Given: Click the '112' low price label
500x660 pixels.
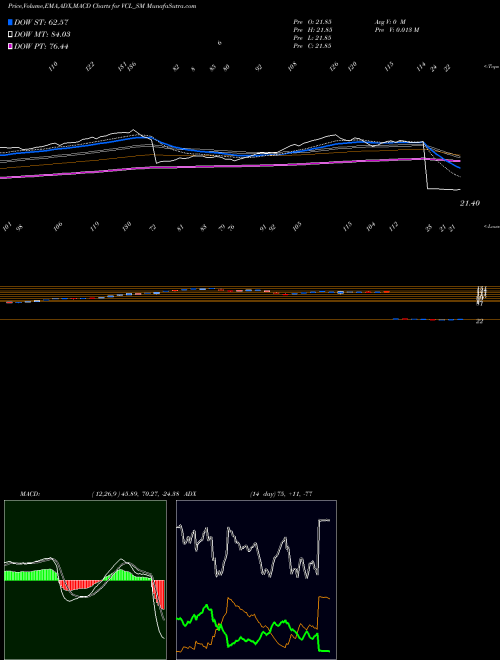Looking at the screenshot, I should coord(394,226).
